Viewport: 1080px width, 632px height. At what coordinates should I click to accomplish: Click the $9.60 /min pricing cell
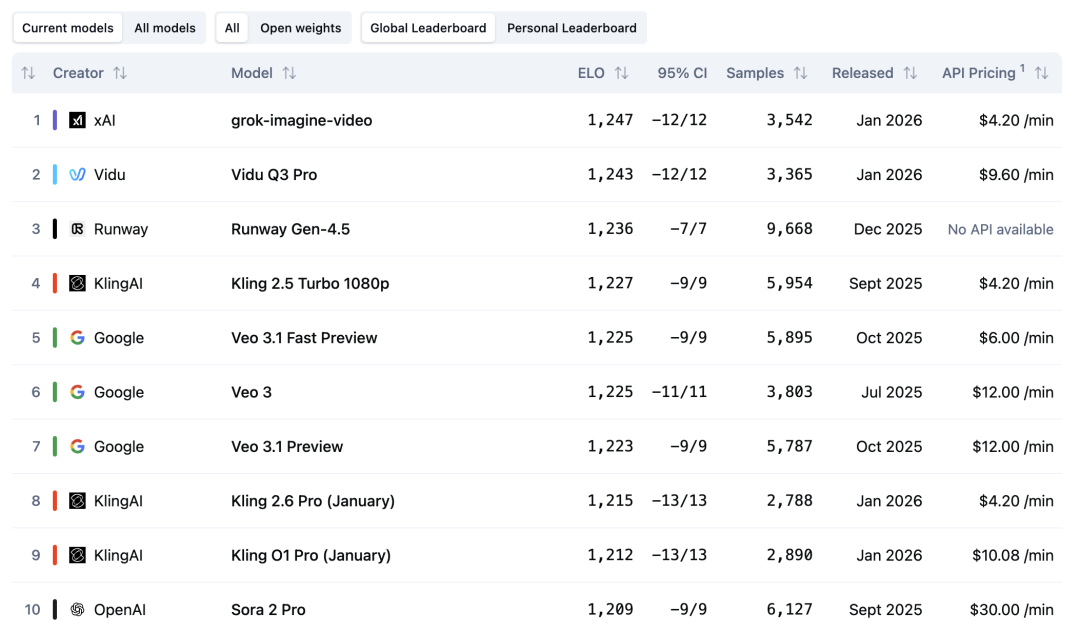[x=1016, y=175]
